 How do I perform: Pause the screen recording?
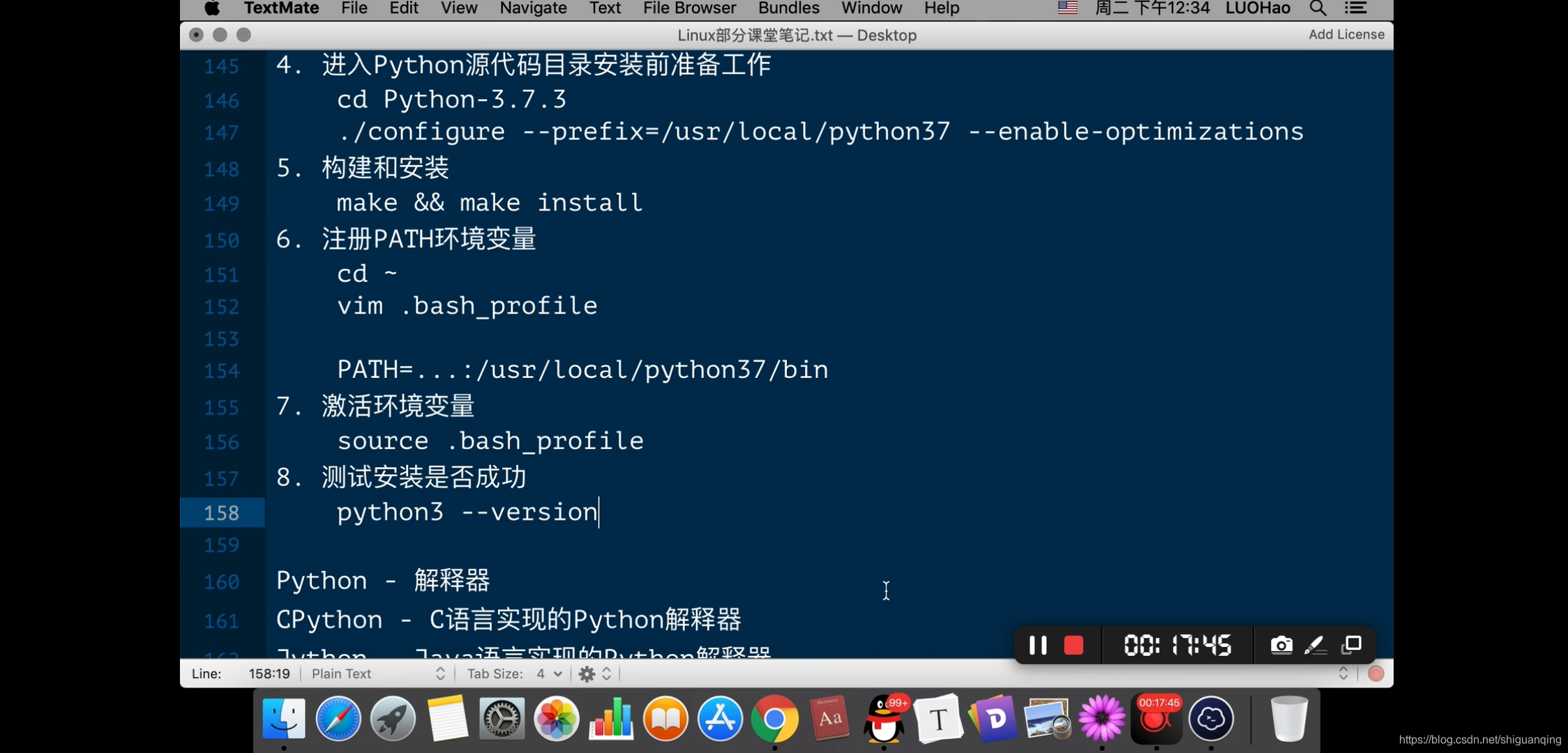point(1037,645)
